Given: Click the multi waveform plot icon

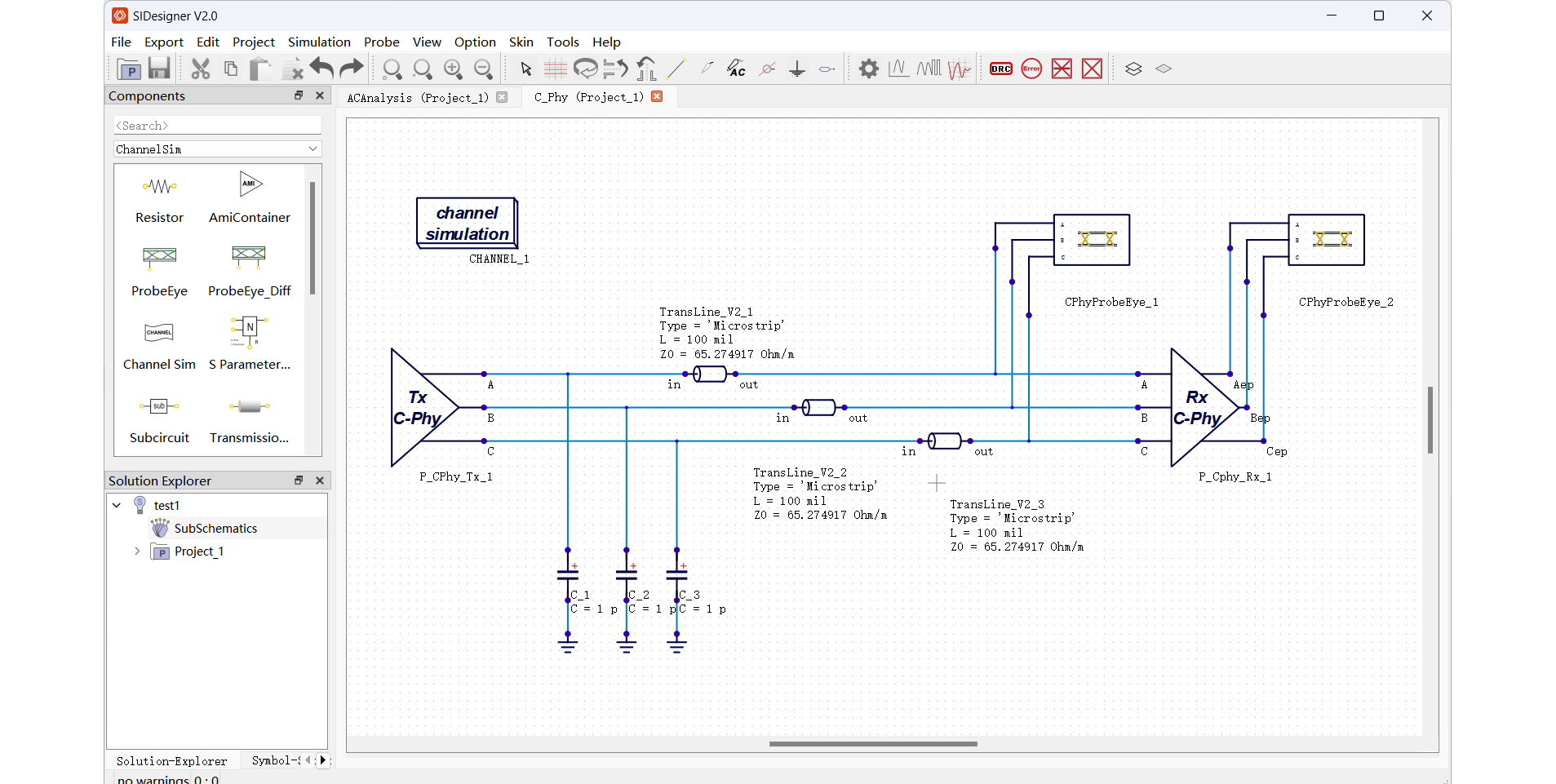Looking at the screenshot, I should point(929,69).
